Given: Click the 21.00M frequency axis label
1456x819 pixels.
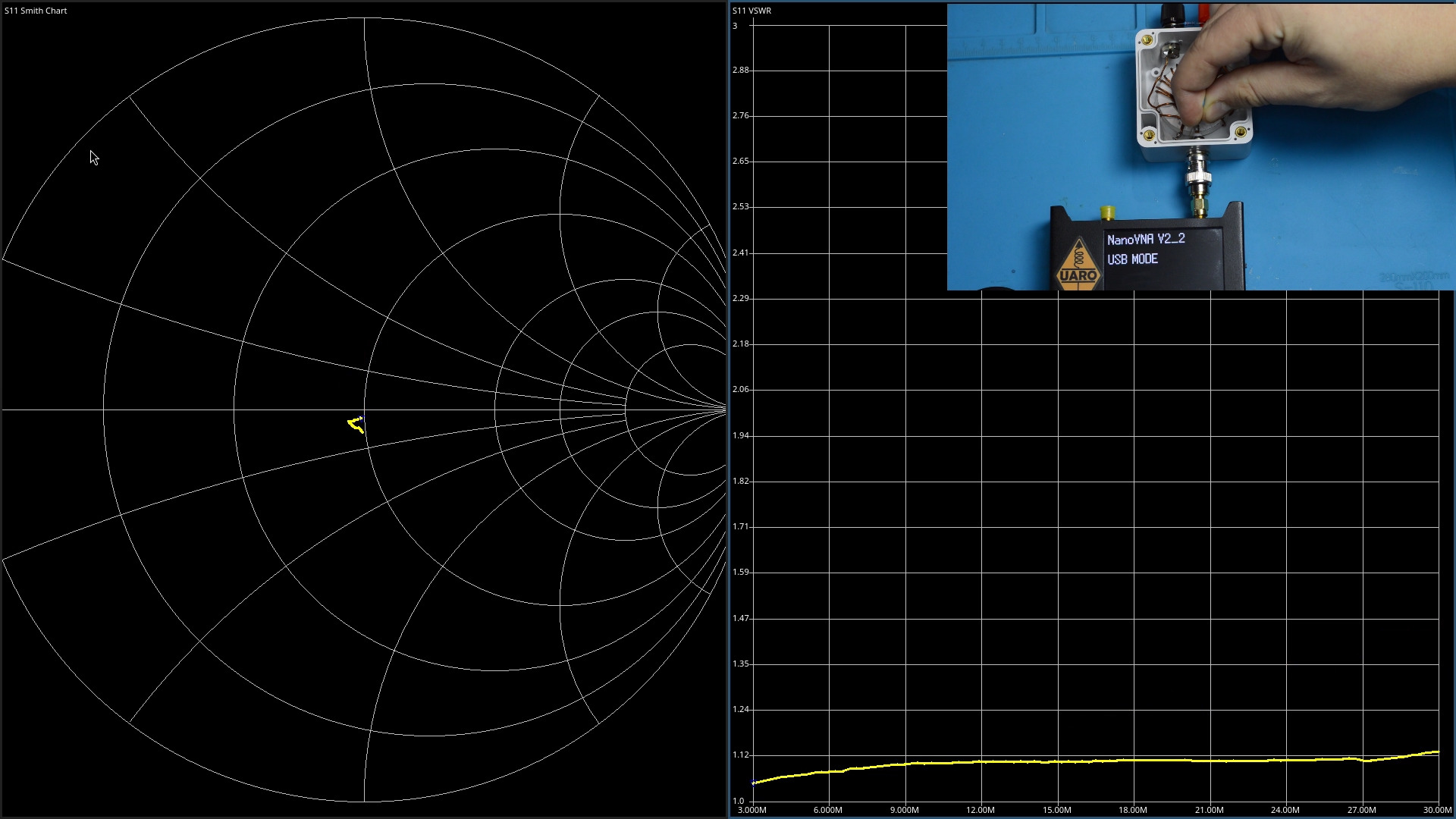Looking at the screenshot, I should click(1210, 810).
